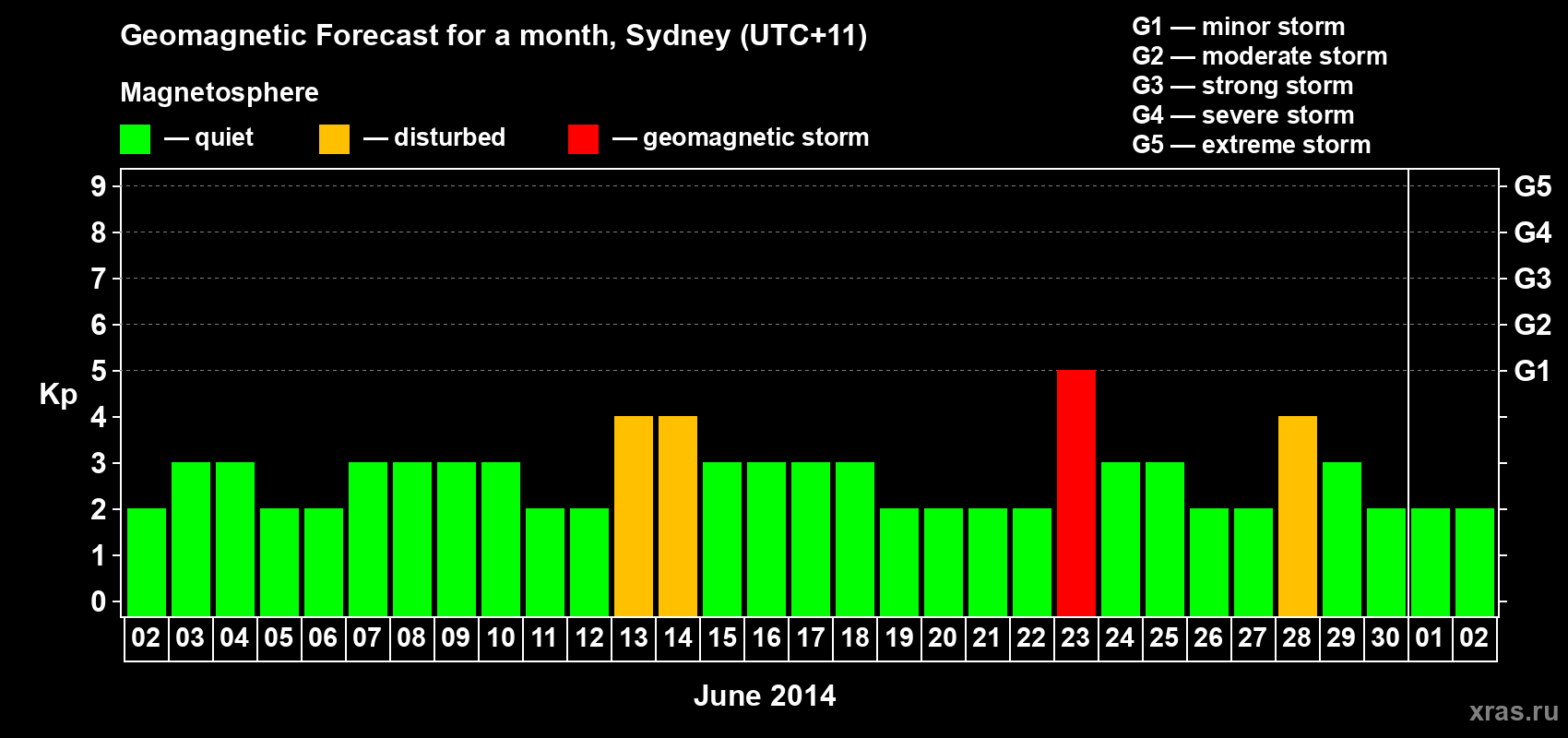Click the date label 23 on the axis
This screenshot has height=738, width=1568.
click(x=1075, y=637)
